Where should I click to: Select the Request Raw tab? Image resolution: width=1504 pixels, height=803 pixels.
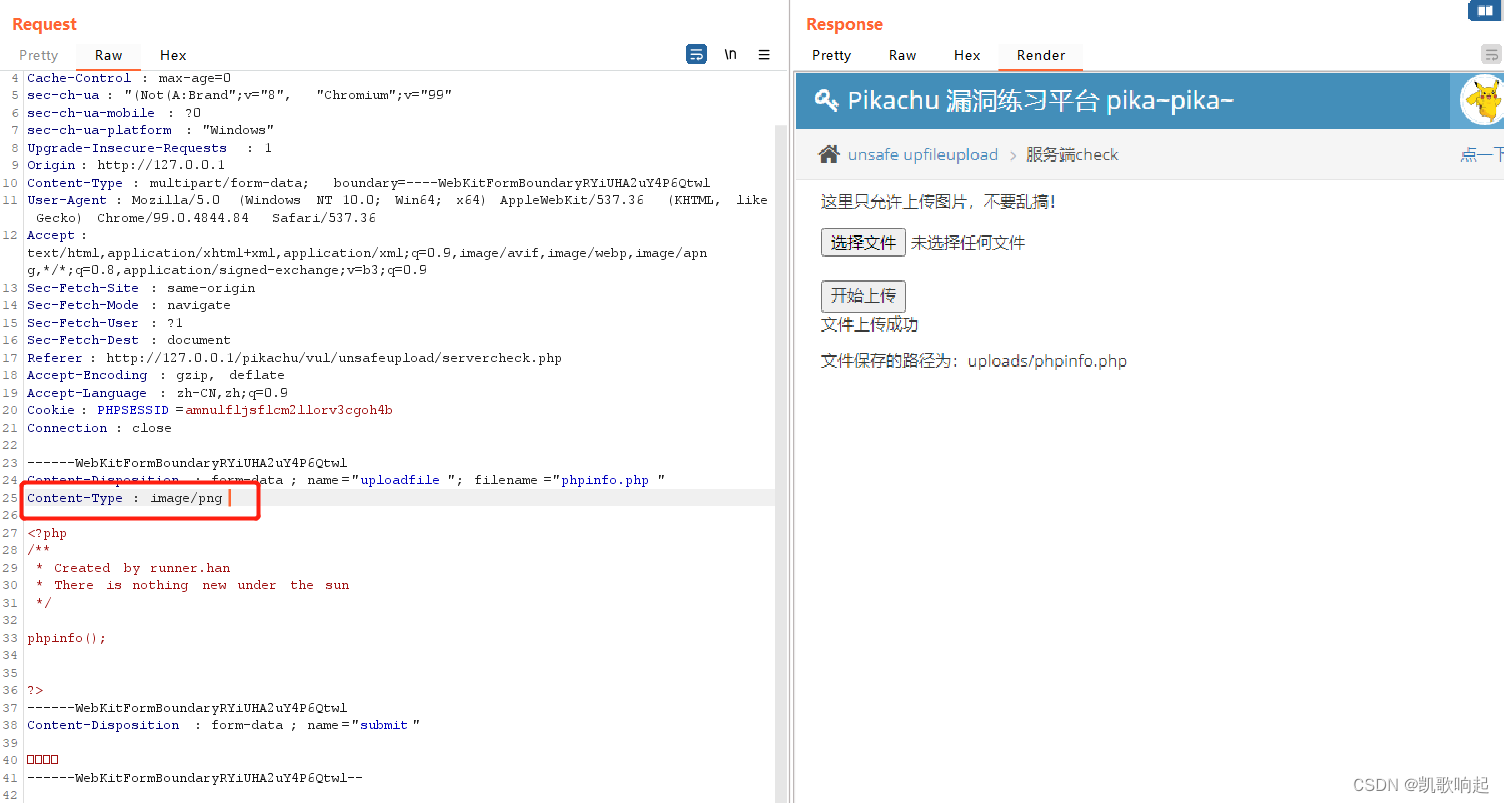click(x=109, y=55)
